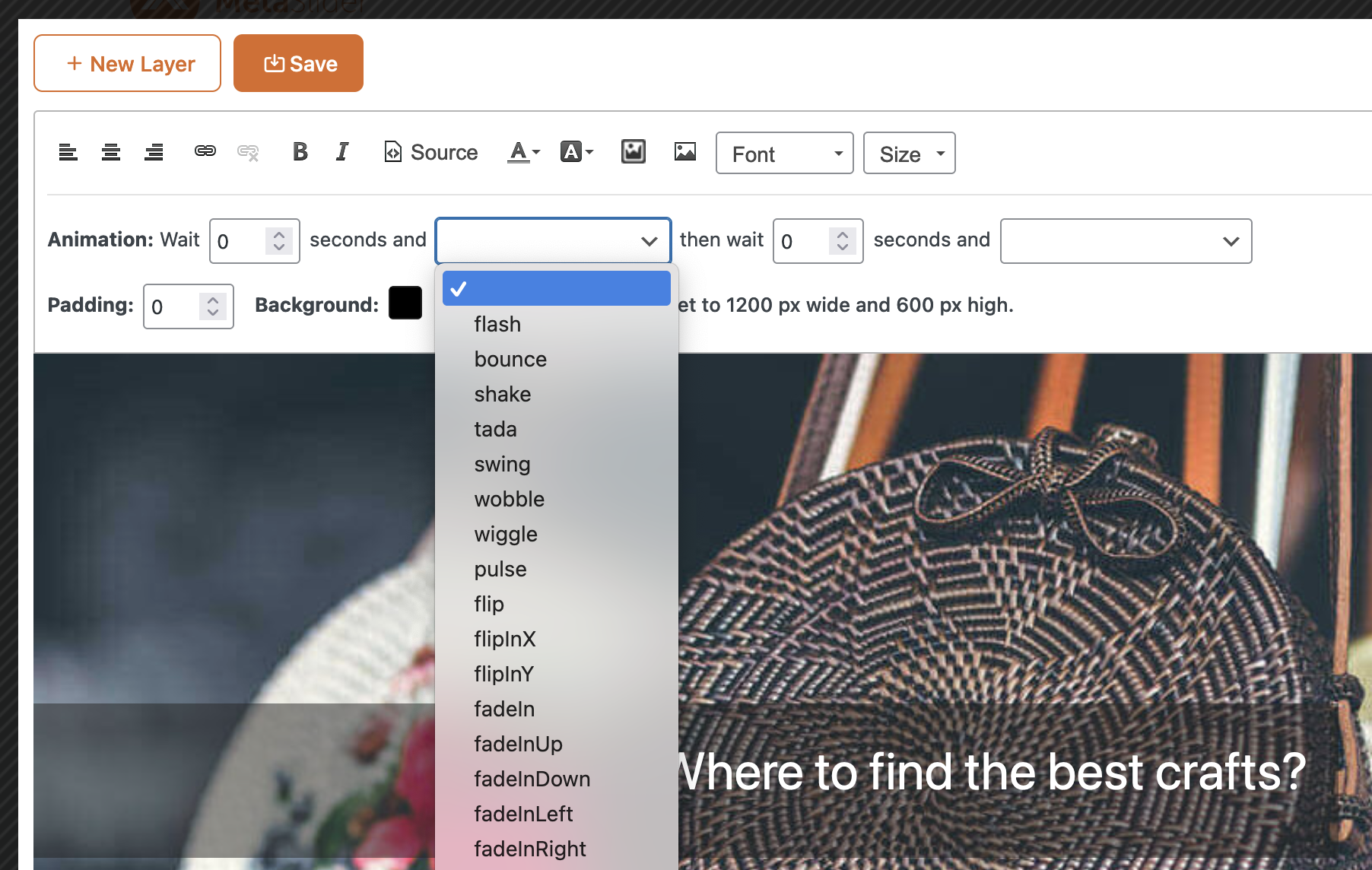
Task: Open the text background color picker
Action: 576,152
